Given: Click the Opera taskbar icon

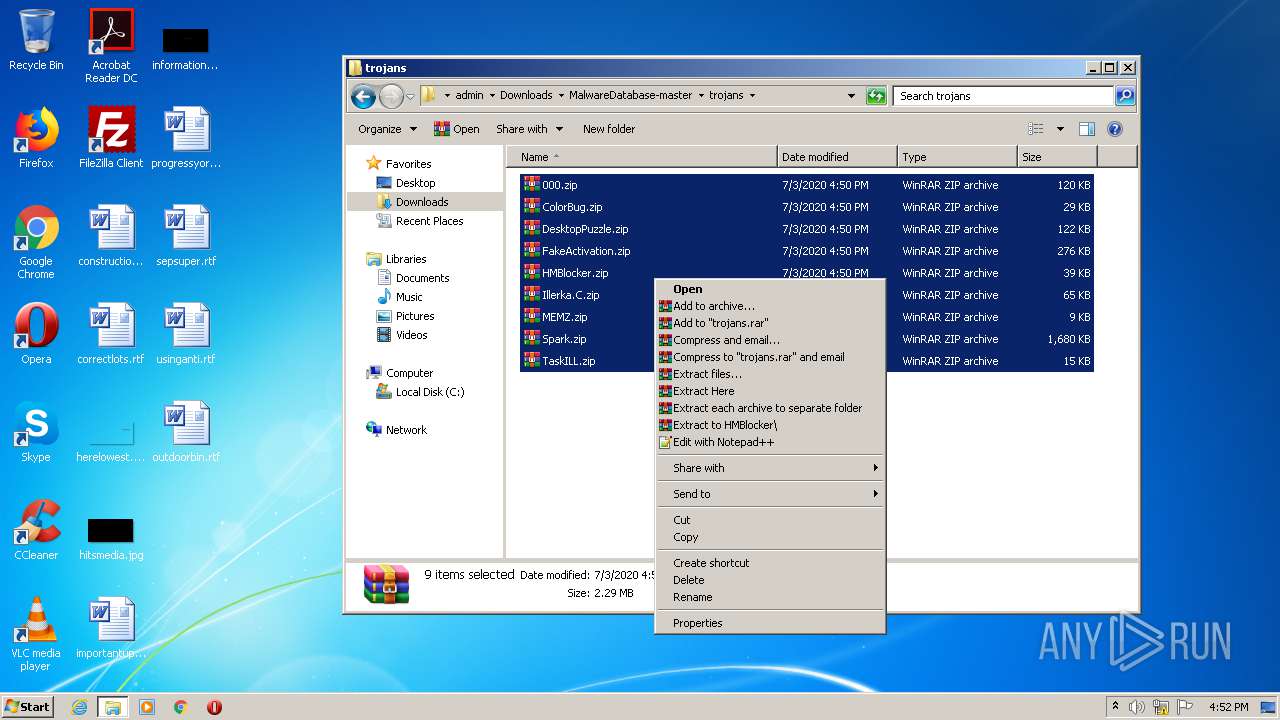Looking at the screenshot, I should [x=214, y=707].
